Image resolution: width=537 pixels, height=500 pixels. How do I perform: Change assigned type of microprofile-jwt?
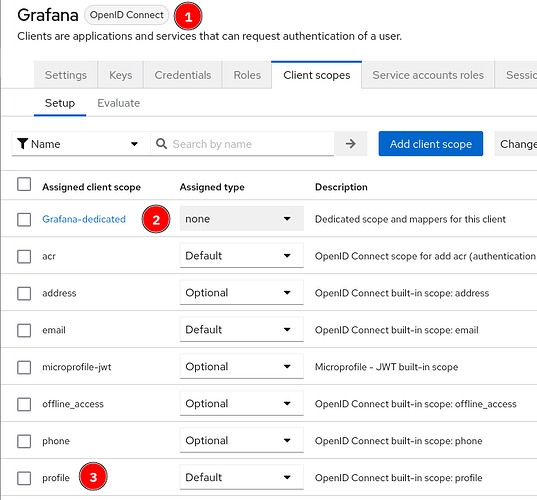241,366
